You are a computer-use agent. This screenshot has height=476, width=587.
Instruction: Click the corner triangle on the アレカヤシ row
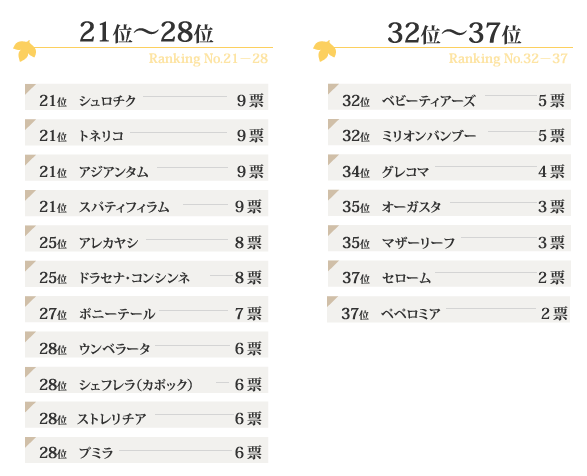(x=30, y=230)
